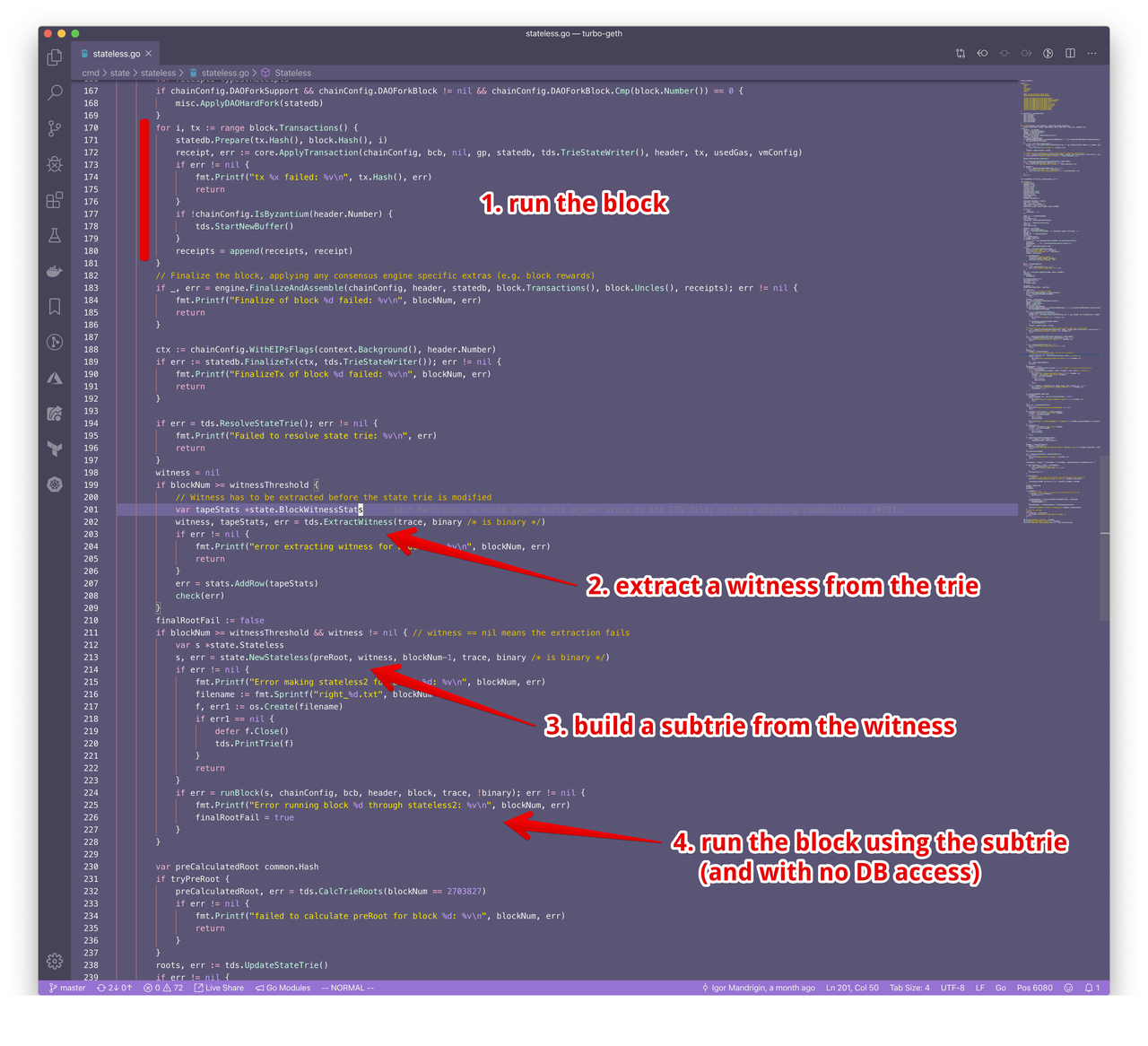This screenshot has height=1046, width=1148.
Task: Open the editor More Actions ellipsis
Action: (x=1091, y=53)
